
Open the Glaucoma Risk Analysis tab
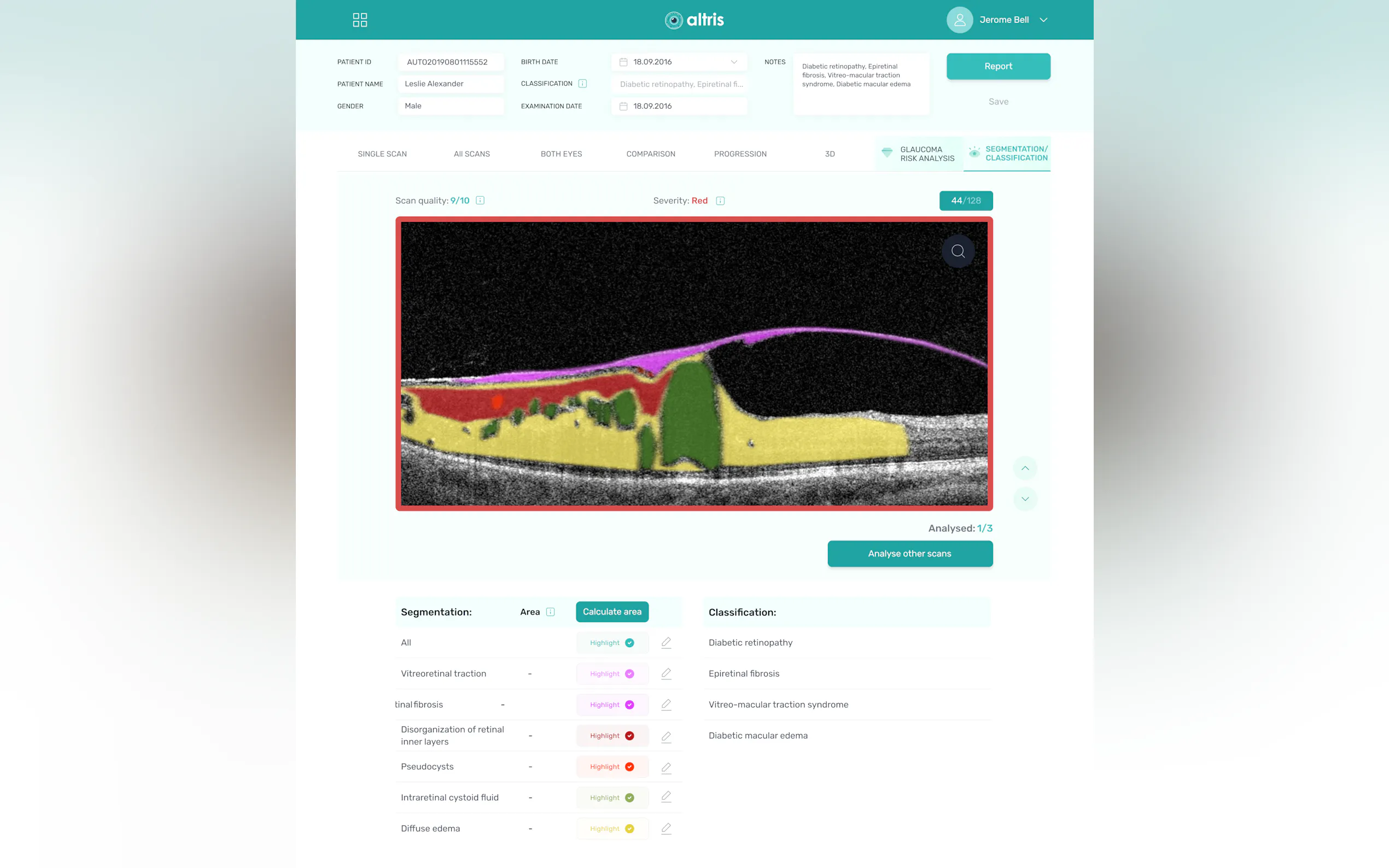pyautogui.click(x=918, y=154)
